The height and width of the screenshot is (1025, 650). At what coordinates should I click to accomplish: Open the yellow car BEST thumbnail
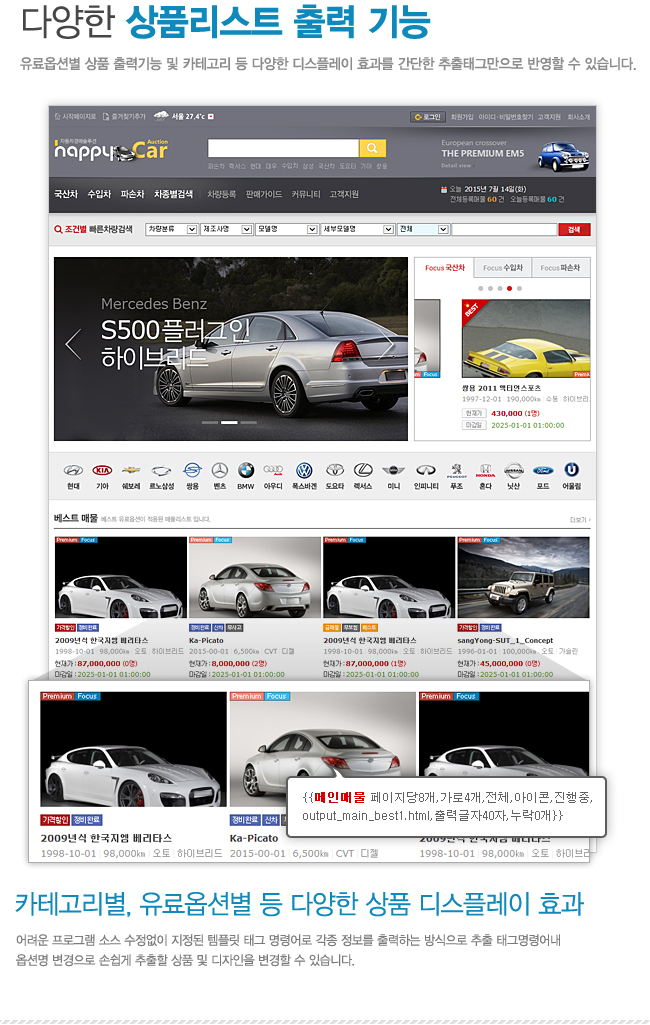click(x=526, y=339)
